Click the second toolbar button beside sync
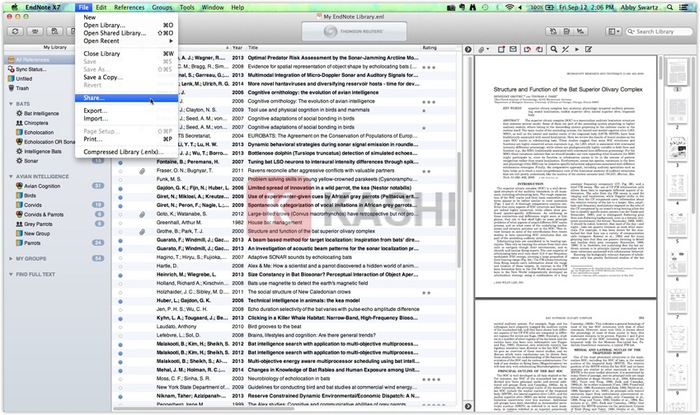 (35, 31)
